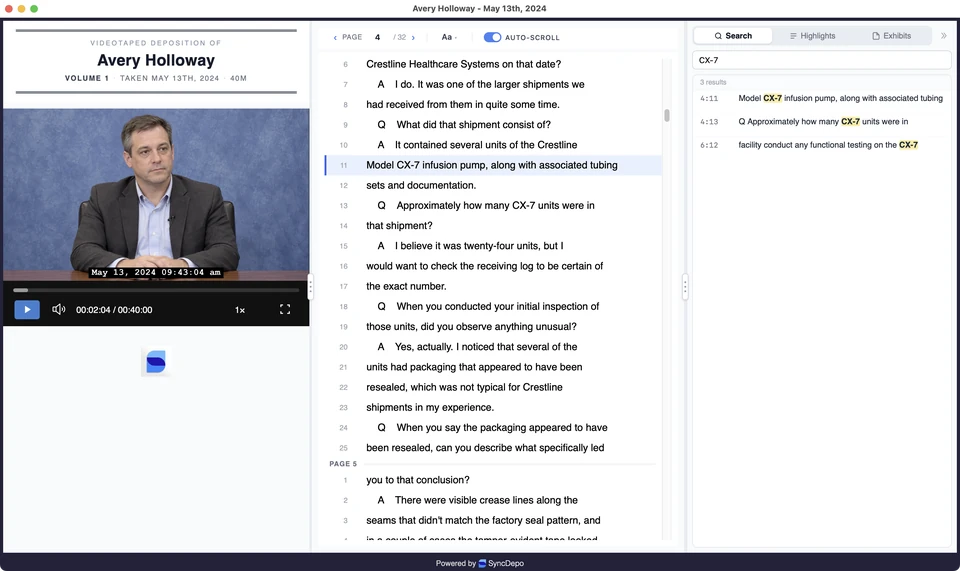Switch to the Exhibits tab
This screenshot has height=571, width=960.
pos(891,36)
